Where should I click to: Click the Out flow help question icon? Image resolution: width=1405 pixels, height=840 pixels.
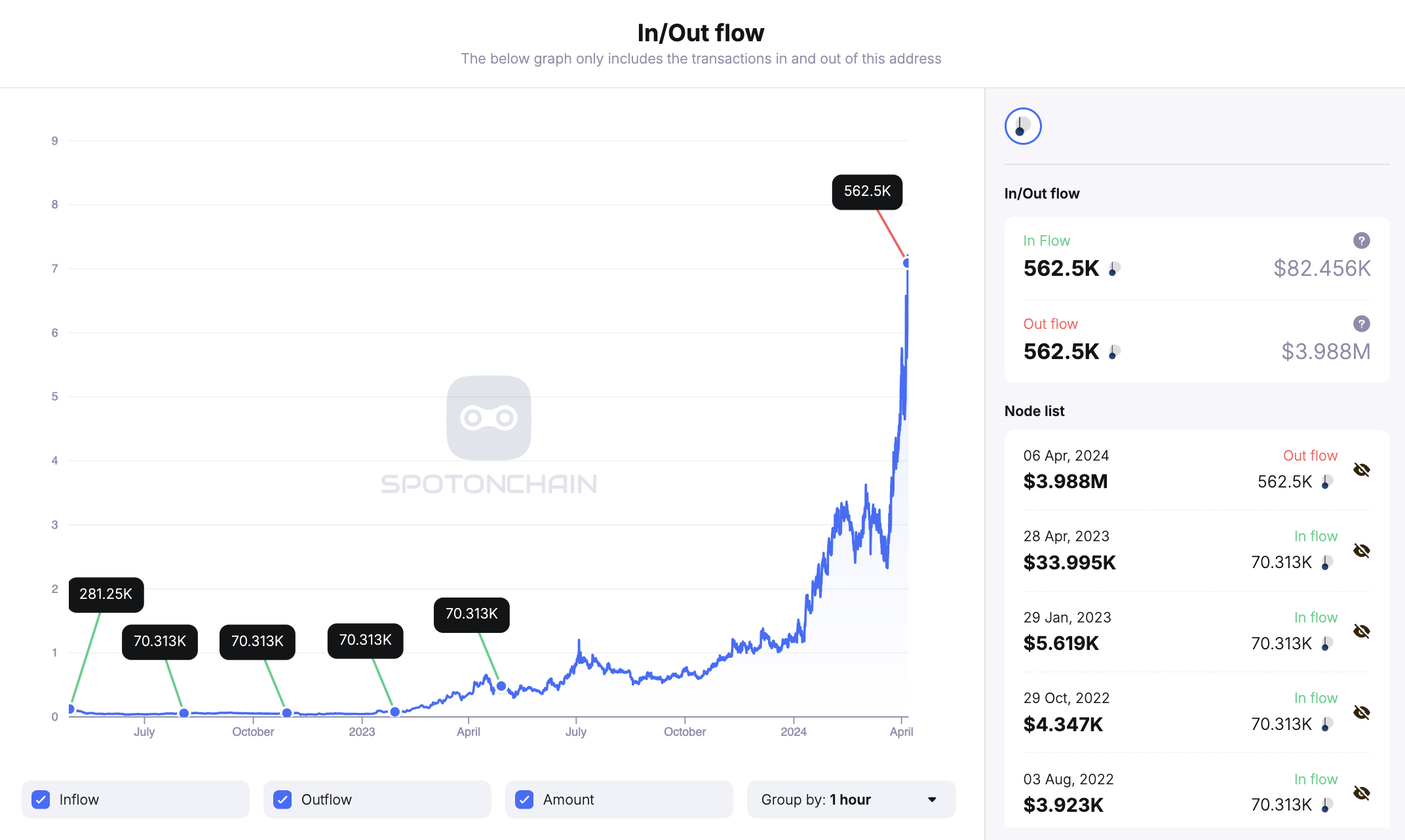point(1361,324)
